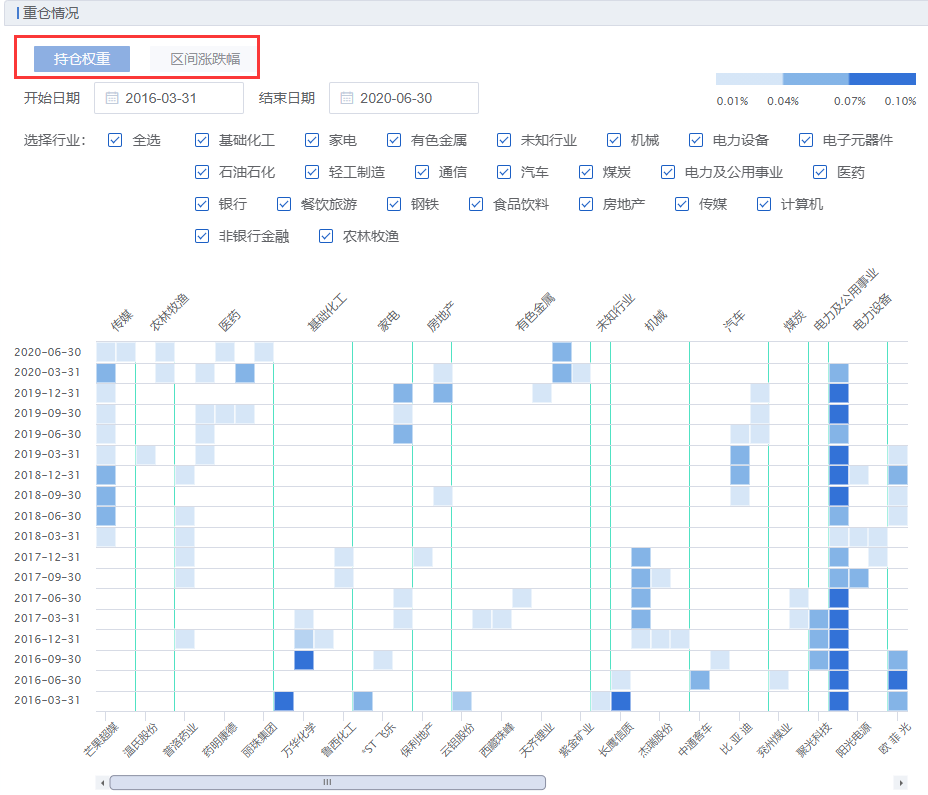This screenshot has height=795, width=928.
Task: Click the 2020-06-30 row date label
Action: click(48, 352)
